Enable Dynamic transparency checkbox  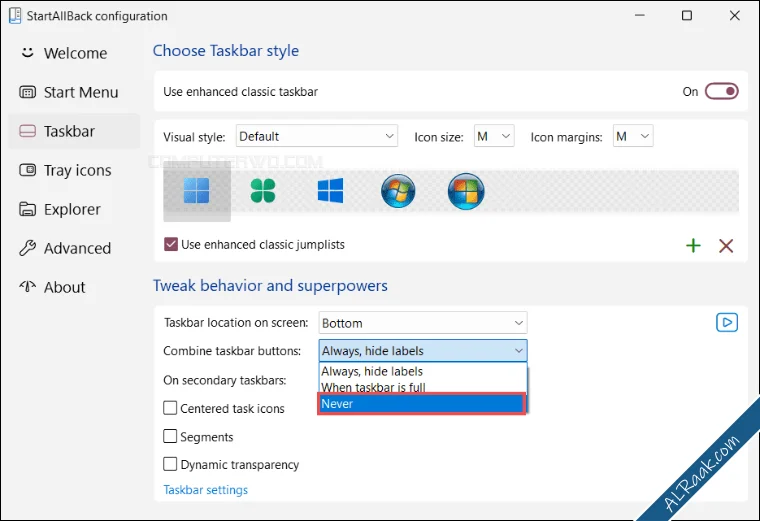coord(170,464)
